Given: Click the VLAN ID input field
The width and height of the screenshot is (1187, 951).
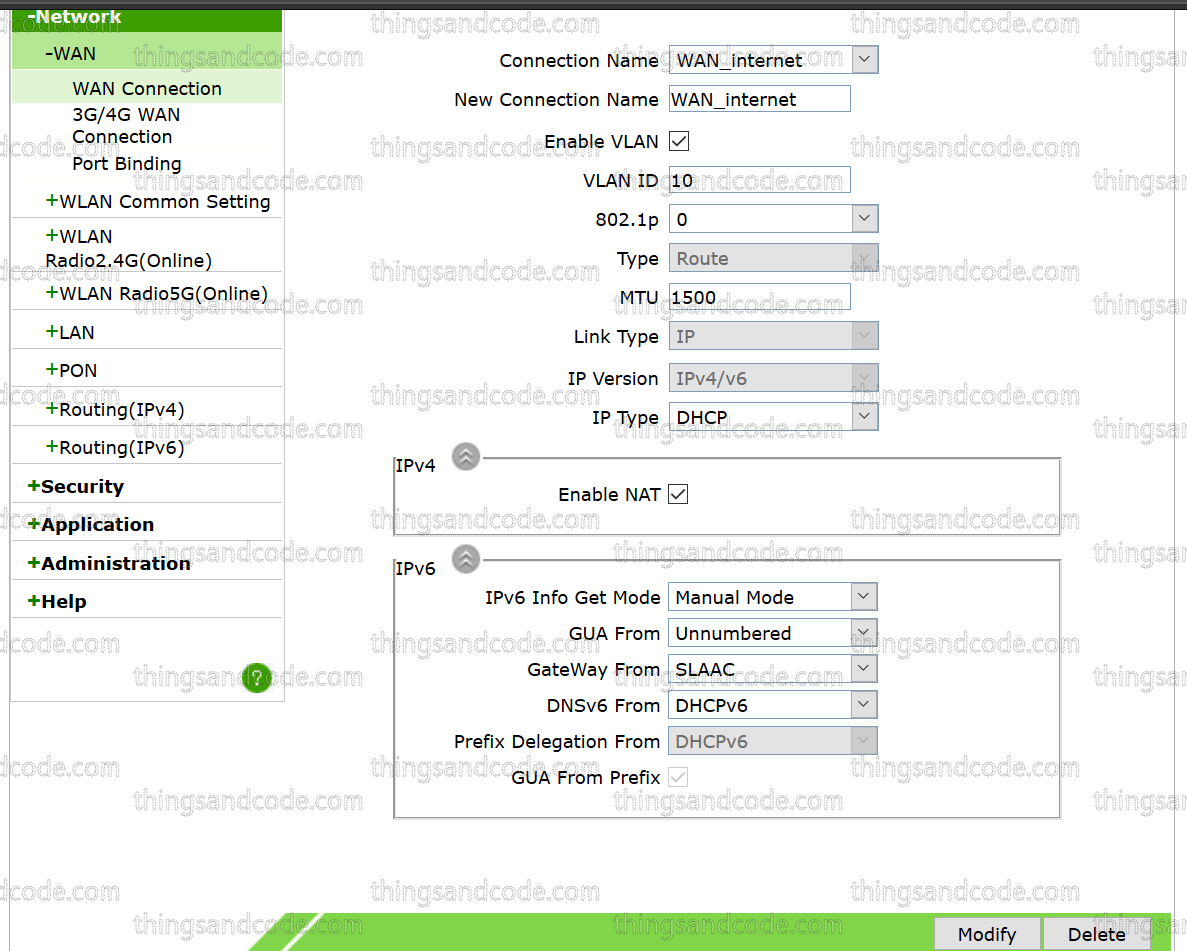Looking at the screenshot, I should point(760,181).
